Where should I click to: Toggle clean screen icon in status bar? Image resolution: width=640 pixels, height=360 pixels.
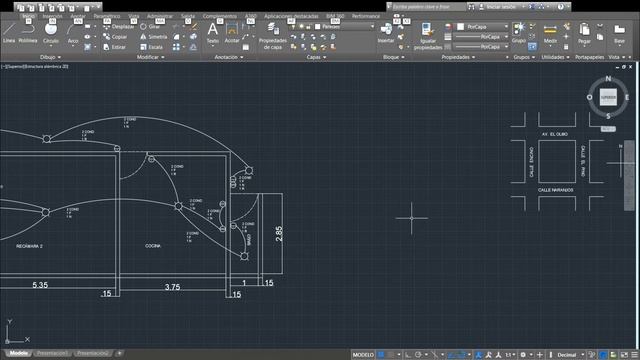coord(624,355)
